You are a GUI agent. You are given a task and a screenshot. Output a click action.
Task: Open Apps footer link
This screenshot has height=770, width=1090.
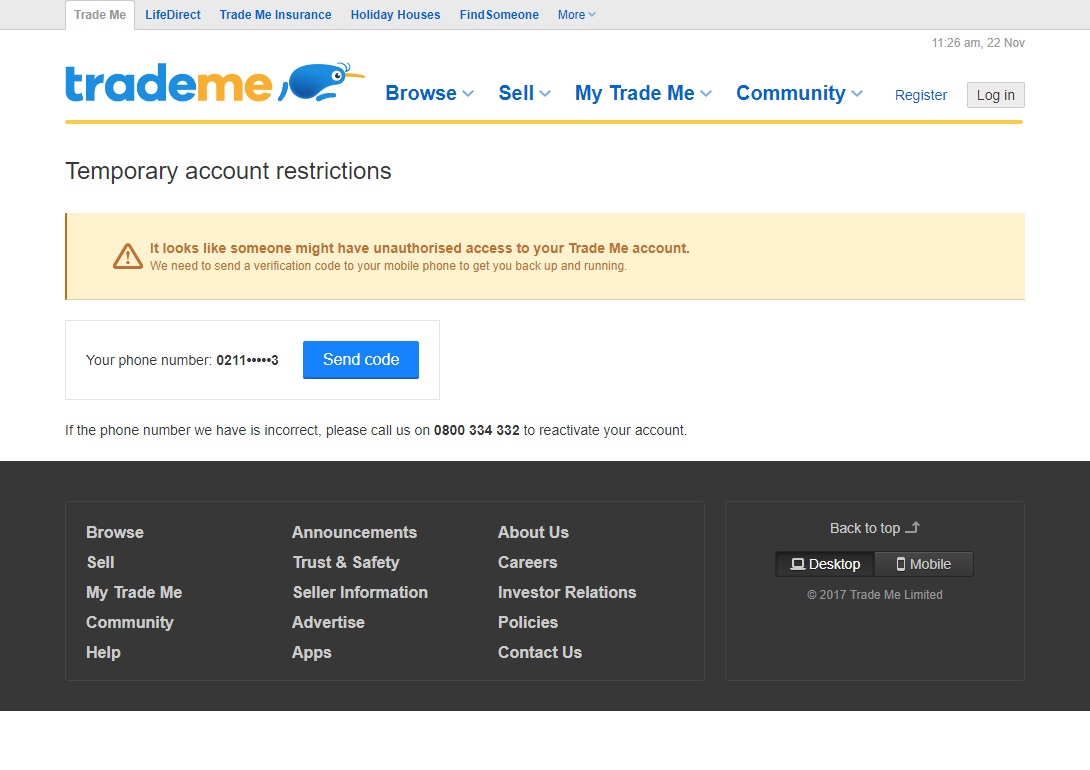pos(311,652)
